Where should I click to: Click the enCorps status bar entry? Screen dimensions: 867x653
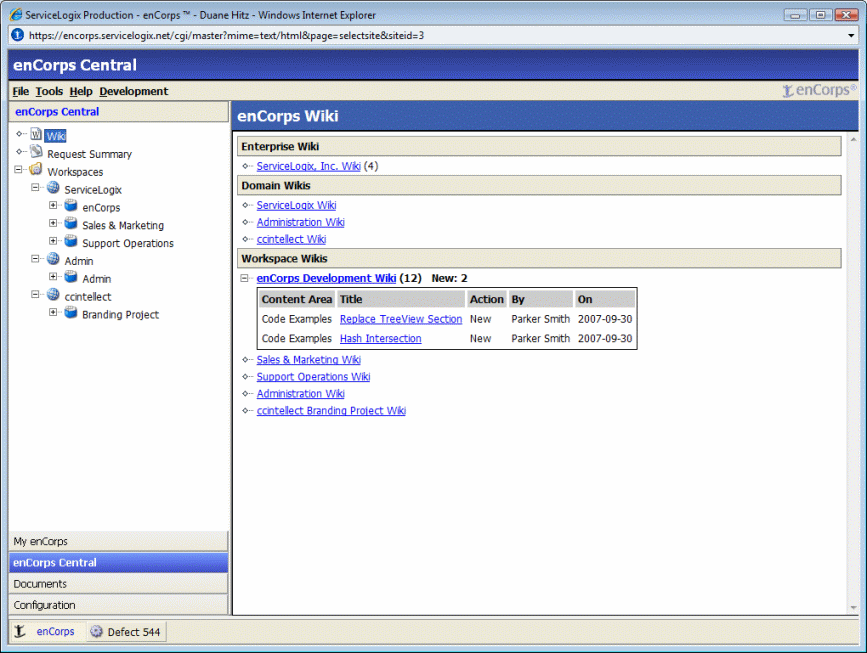tap(48, 631)
